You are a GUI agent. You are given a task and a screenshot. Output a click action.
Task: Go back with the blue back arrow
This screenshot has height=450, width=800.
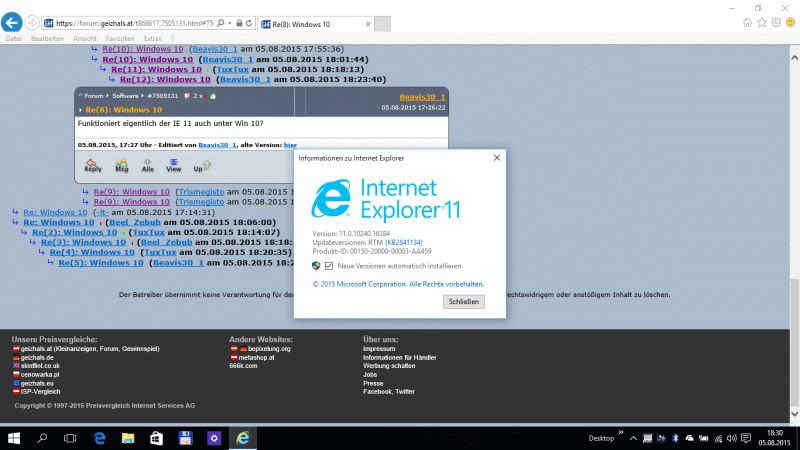[12, 22]
